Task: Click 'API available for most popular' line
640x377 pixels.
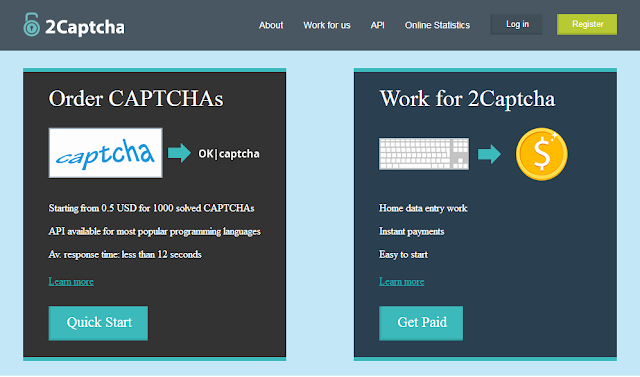Action: click(x=154, y=232)
